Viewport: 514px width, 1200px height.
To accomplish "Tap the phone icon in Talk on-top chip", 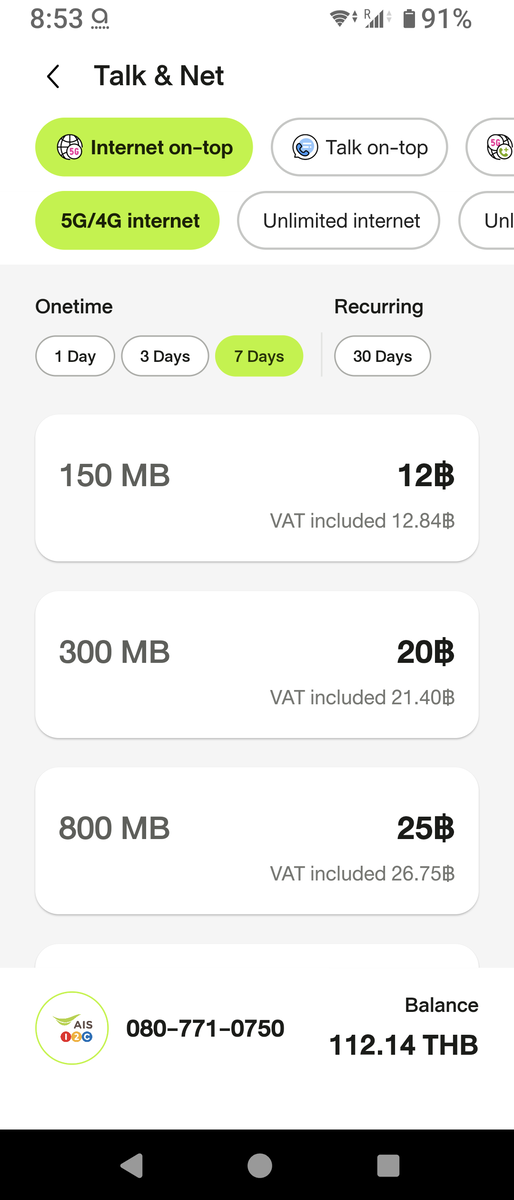I will (304, 148).
